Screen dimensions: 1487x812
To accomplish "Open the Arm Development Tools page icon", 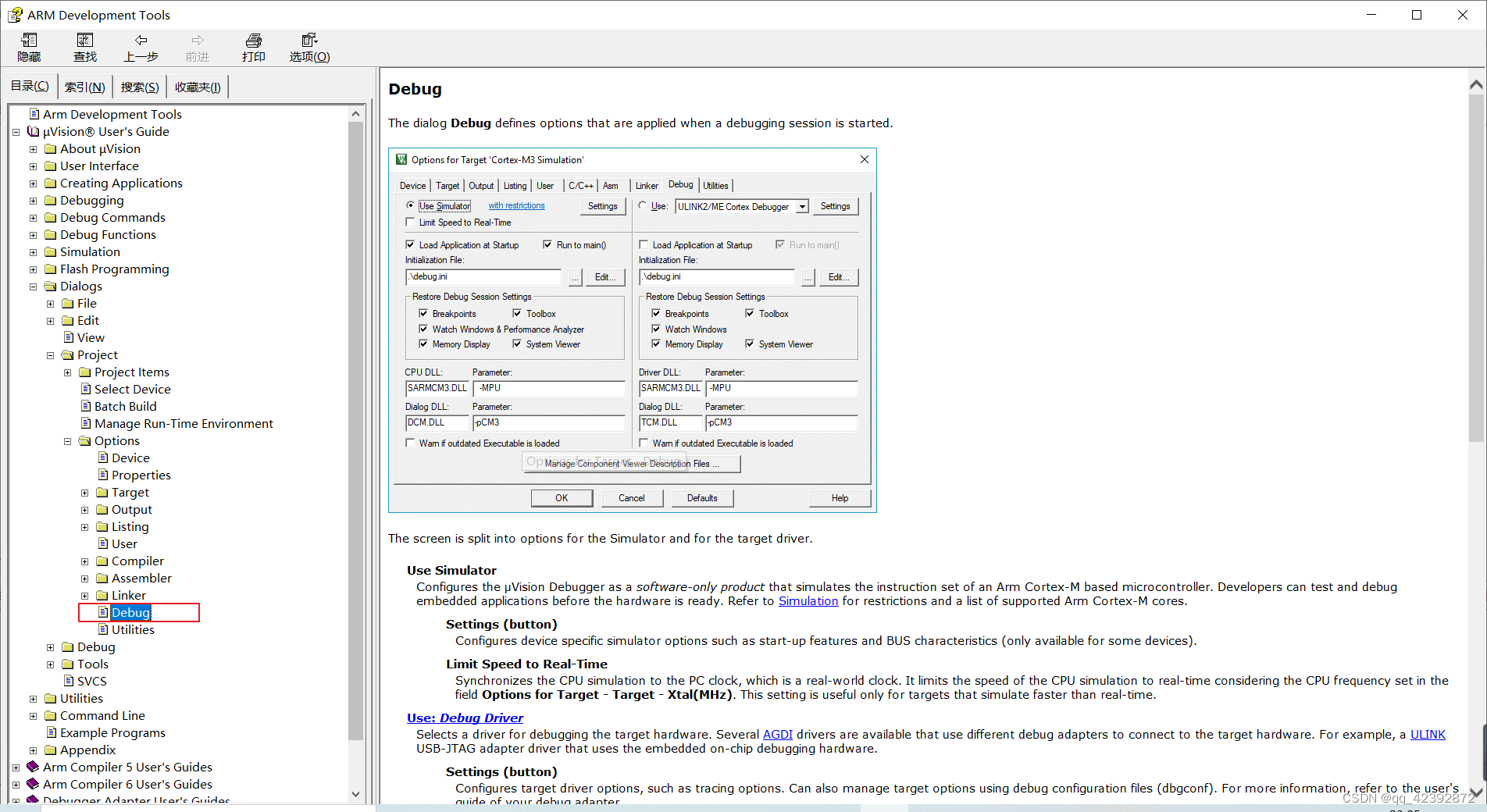I will [34, 114].
